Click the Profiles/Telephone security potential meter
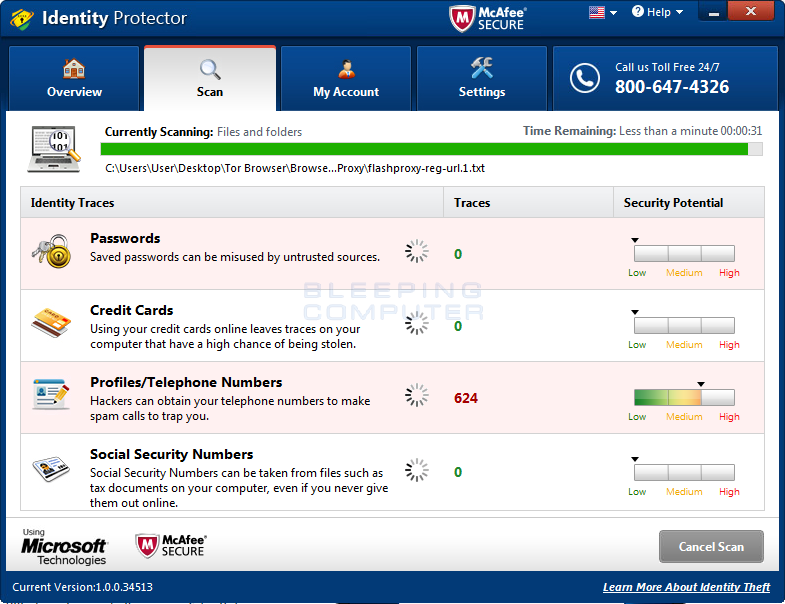The height and width of the screenshot is (604, 785). click(x=684, y=398)
